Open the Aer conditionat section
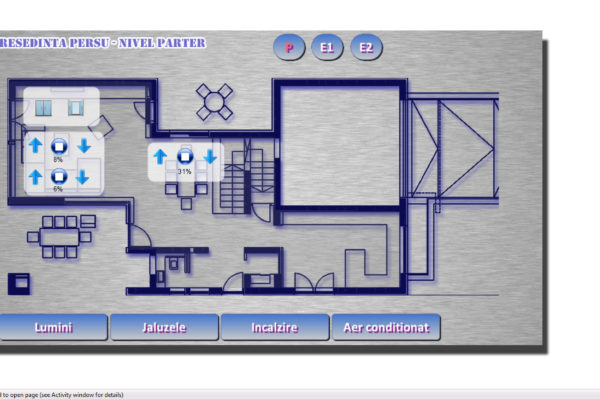Viewport: 600px width, 400px height. (x=386, y=327)
